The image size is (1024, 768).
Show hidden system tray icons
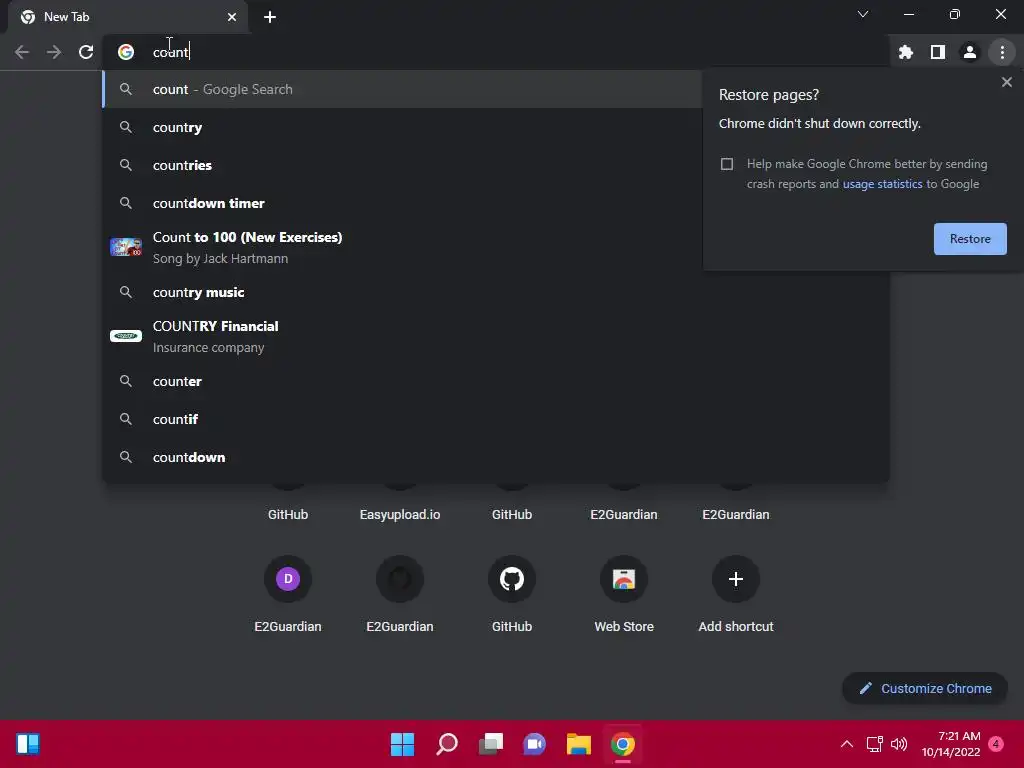point(846,744)
